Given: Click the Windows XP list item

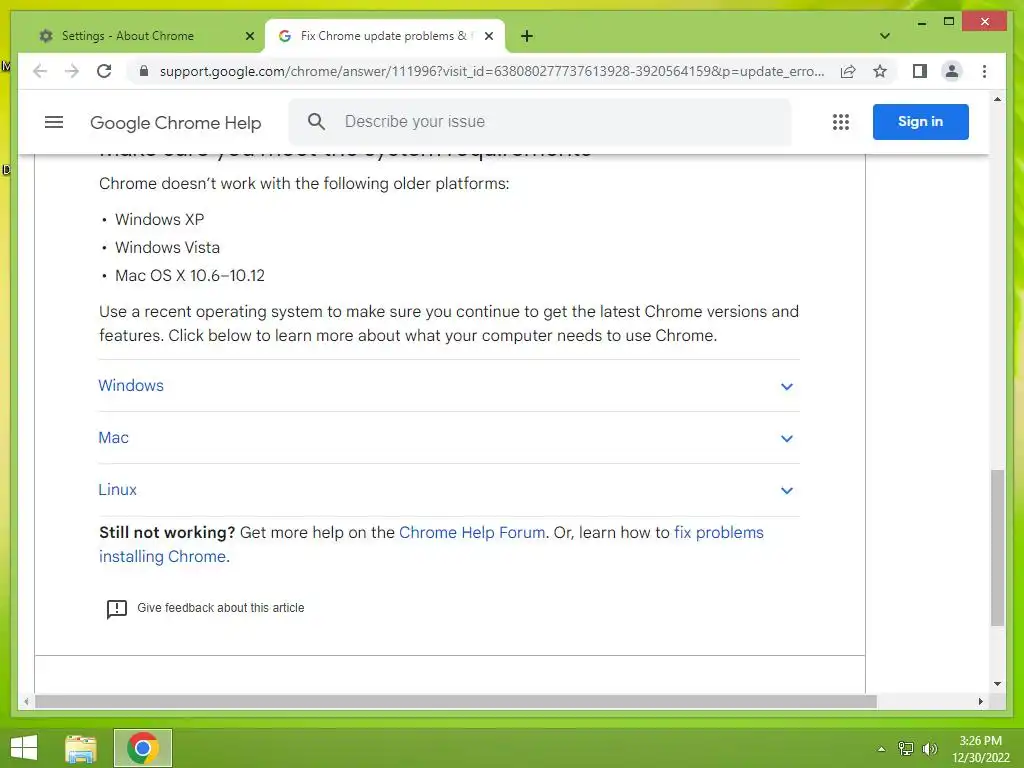Looking at the screenshot, I should [159, 219].
